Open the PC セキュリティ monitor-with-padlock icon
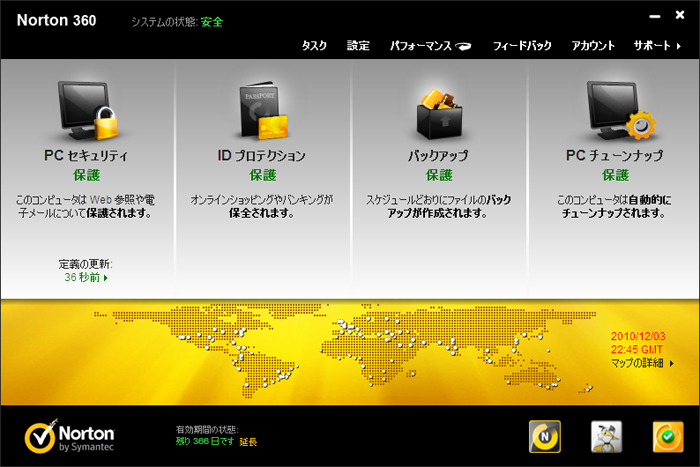 (88, 110)
